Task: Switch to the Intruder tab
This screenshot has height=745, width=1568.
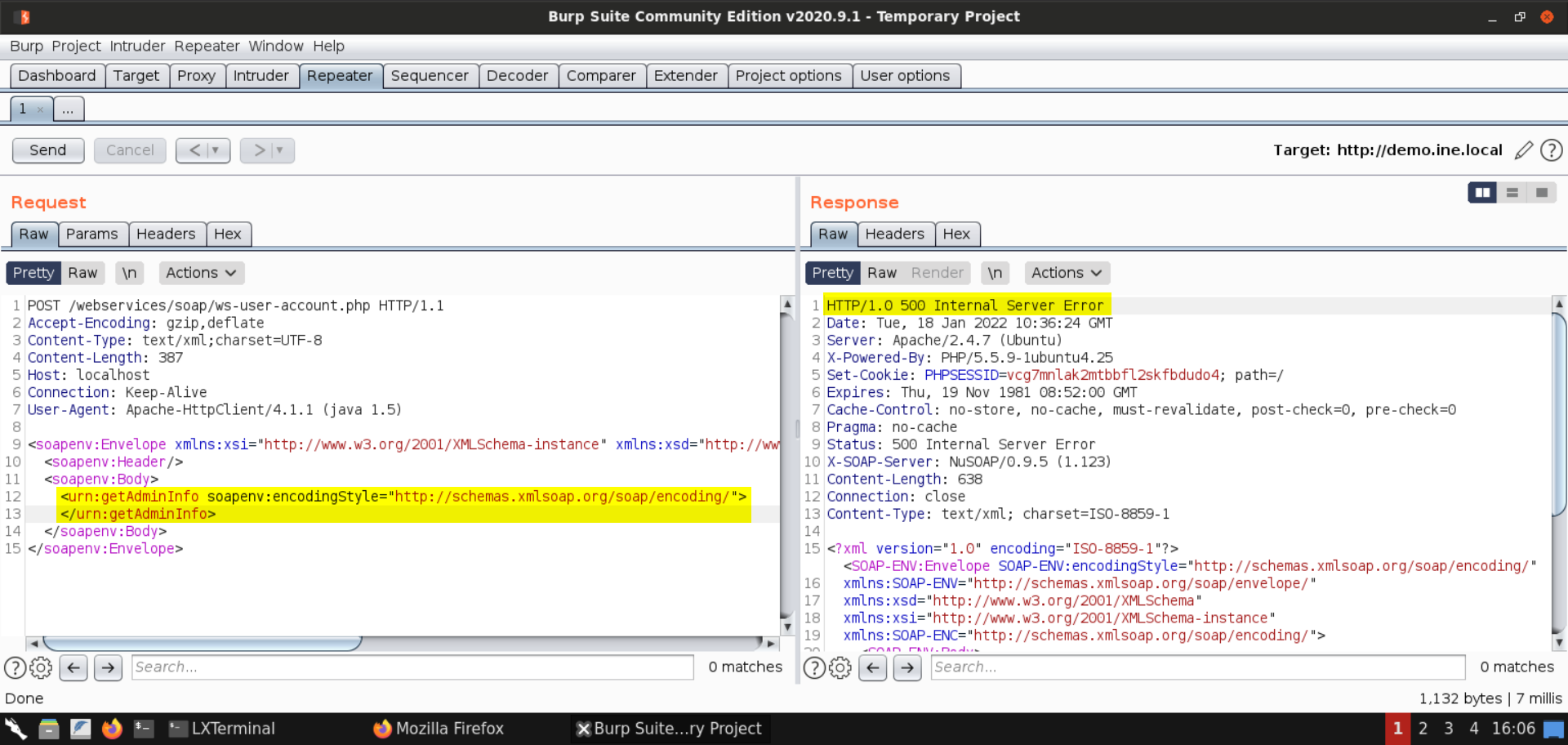Action: pos(261,76)
